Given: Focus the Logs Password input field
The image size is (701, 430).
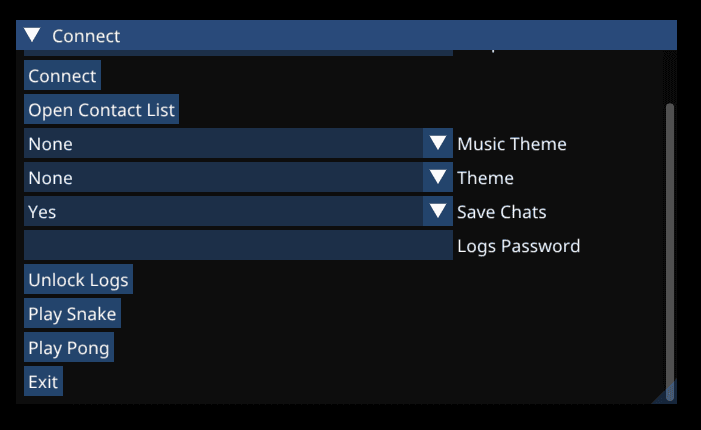Looking at the screenshot, I should 238,246.
